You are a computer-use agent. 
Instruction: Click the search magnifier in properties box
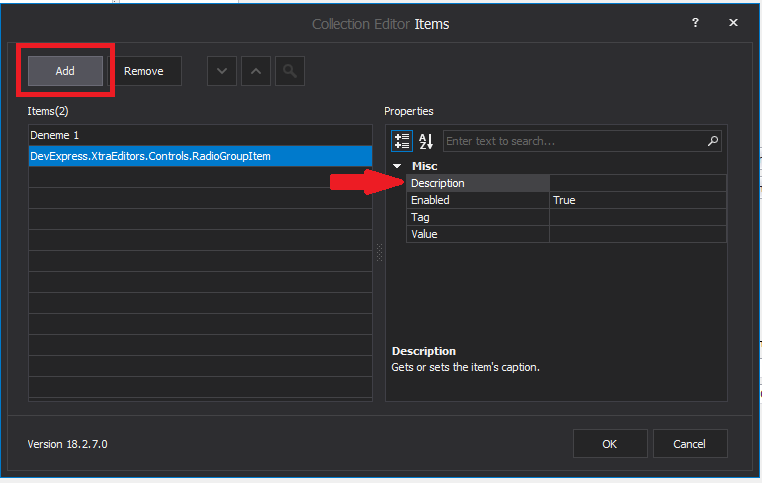(712, 142)
